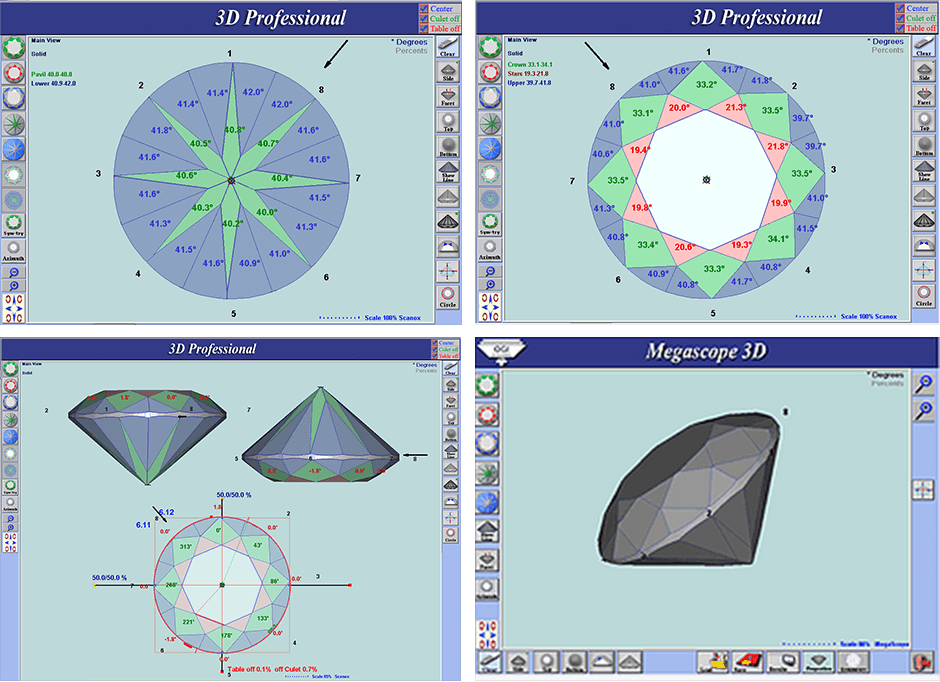Click Crown 33.1-34.1 label in crown-view window
Viewport: 940px width, 682px height.
(530, 65)
